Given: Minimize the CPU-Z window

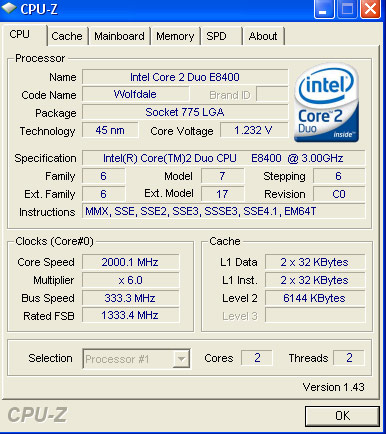Looking at the screenshot, I should [324, 9].
